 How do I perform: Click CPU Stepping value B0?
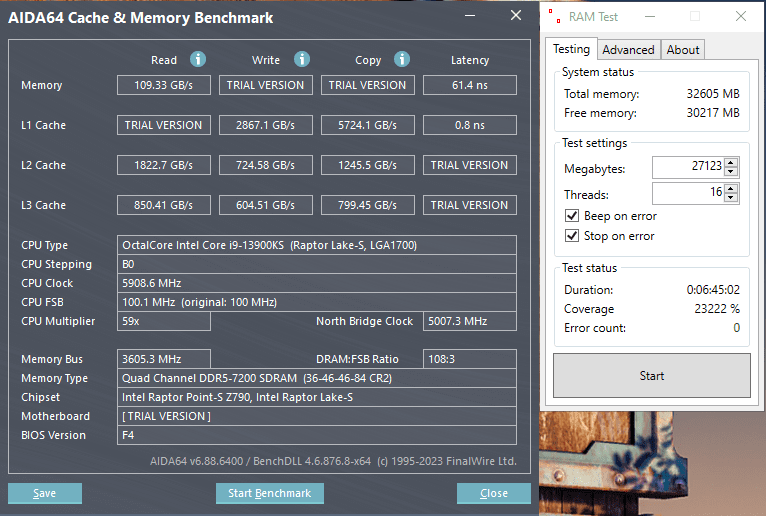click(x=317, y=264)
